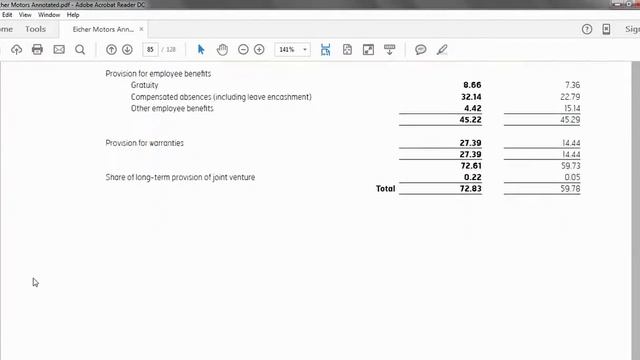Image resolution: width=640 pixels, height=360 pixels.
Task: Click the value 0.05
Action: [572, 177]
